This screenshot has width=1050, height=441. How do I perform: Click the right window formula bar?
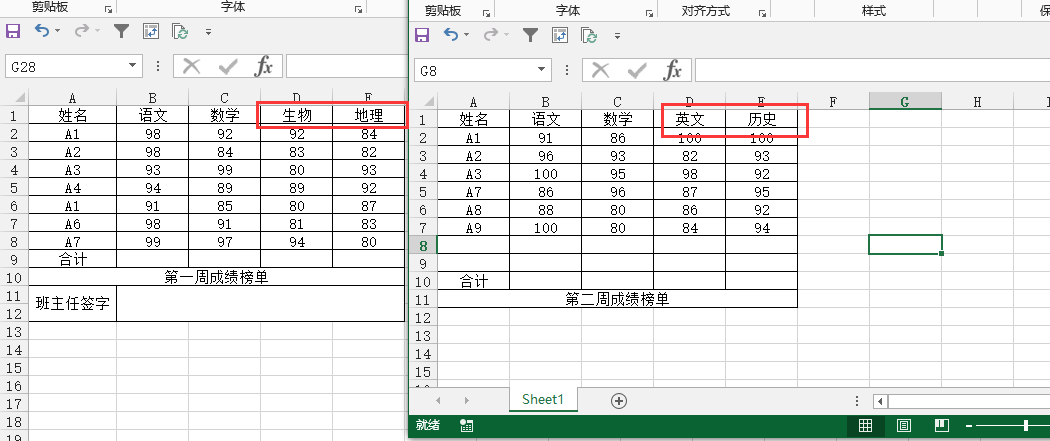(873, 70)
